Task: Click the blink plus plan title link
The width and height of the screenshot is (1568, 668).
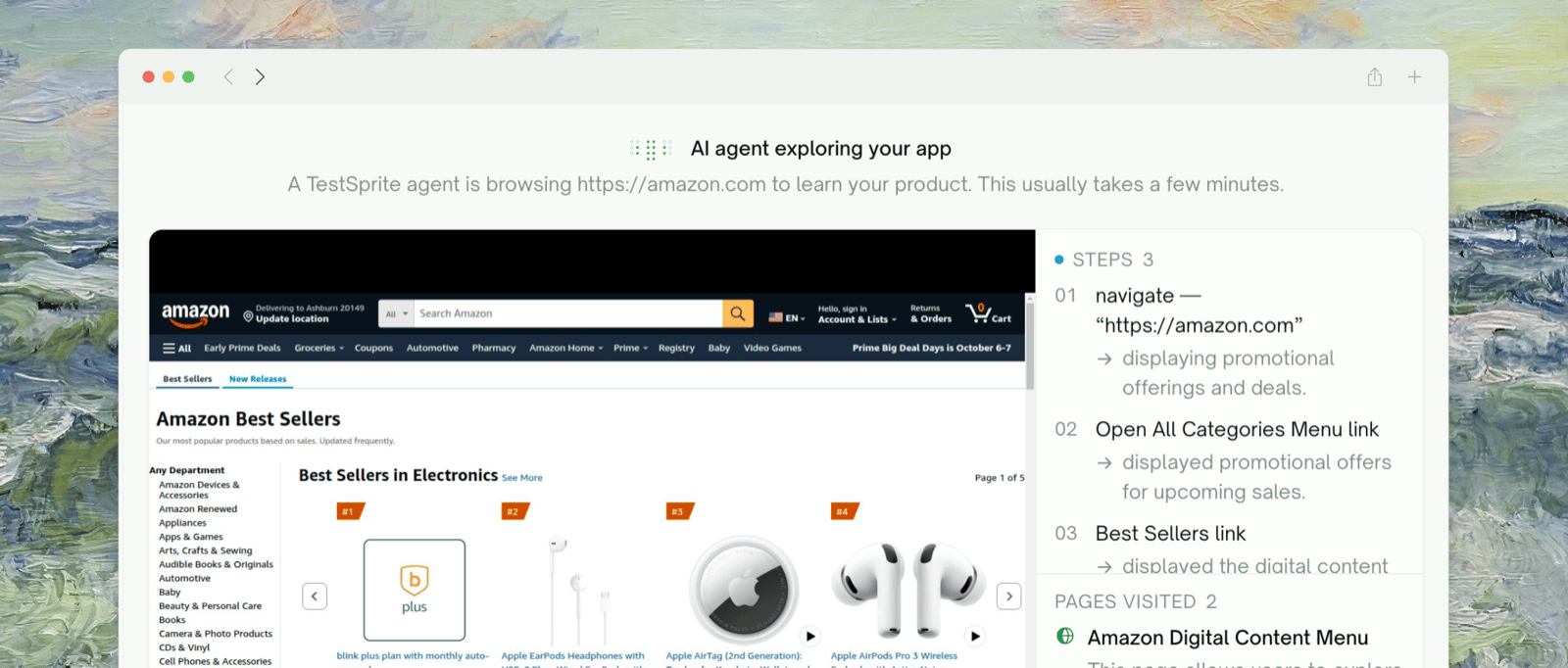Action: 413,656
